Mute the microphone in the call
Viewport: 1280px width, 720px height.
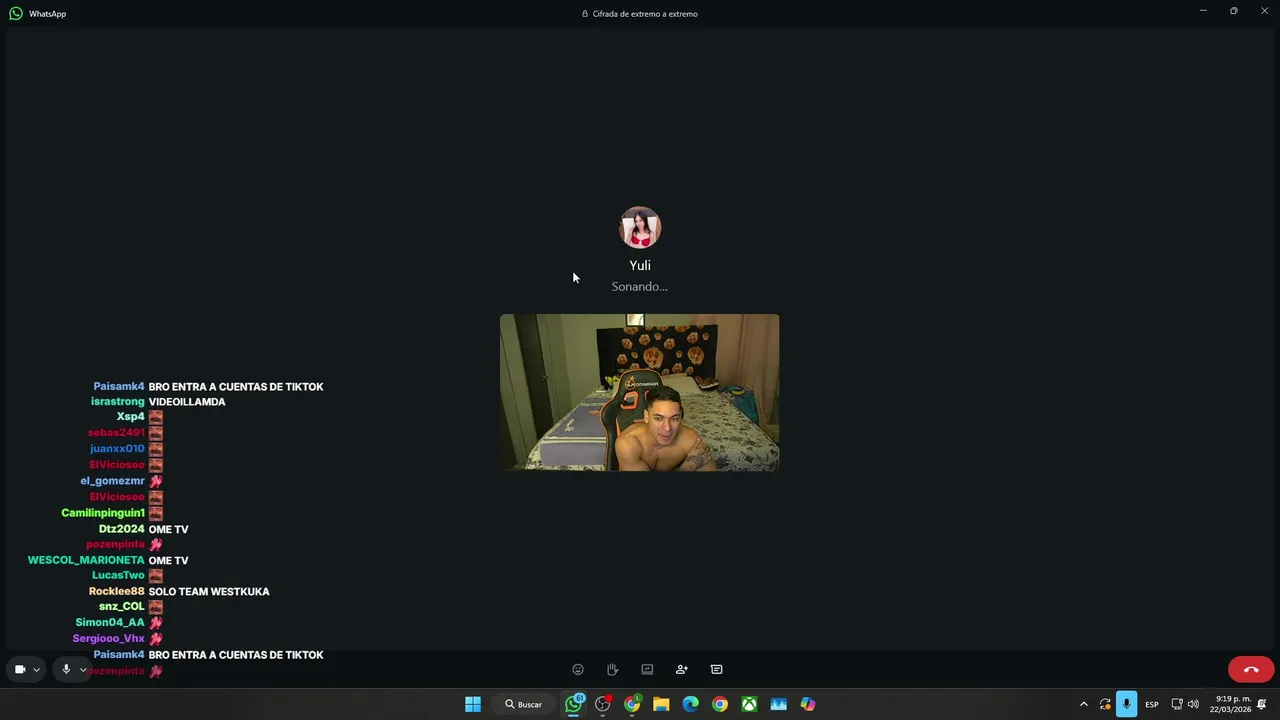pyautogui.click(x=66, y=669)
